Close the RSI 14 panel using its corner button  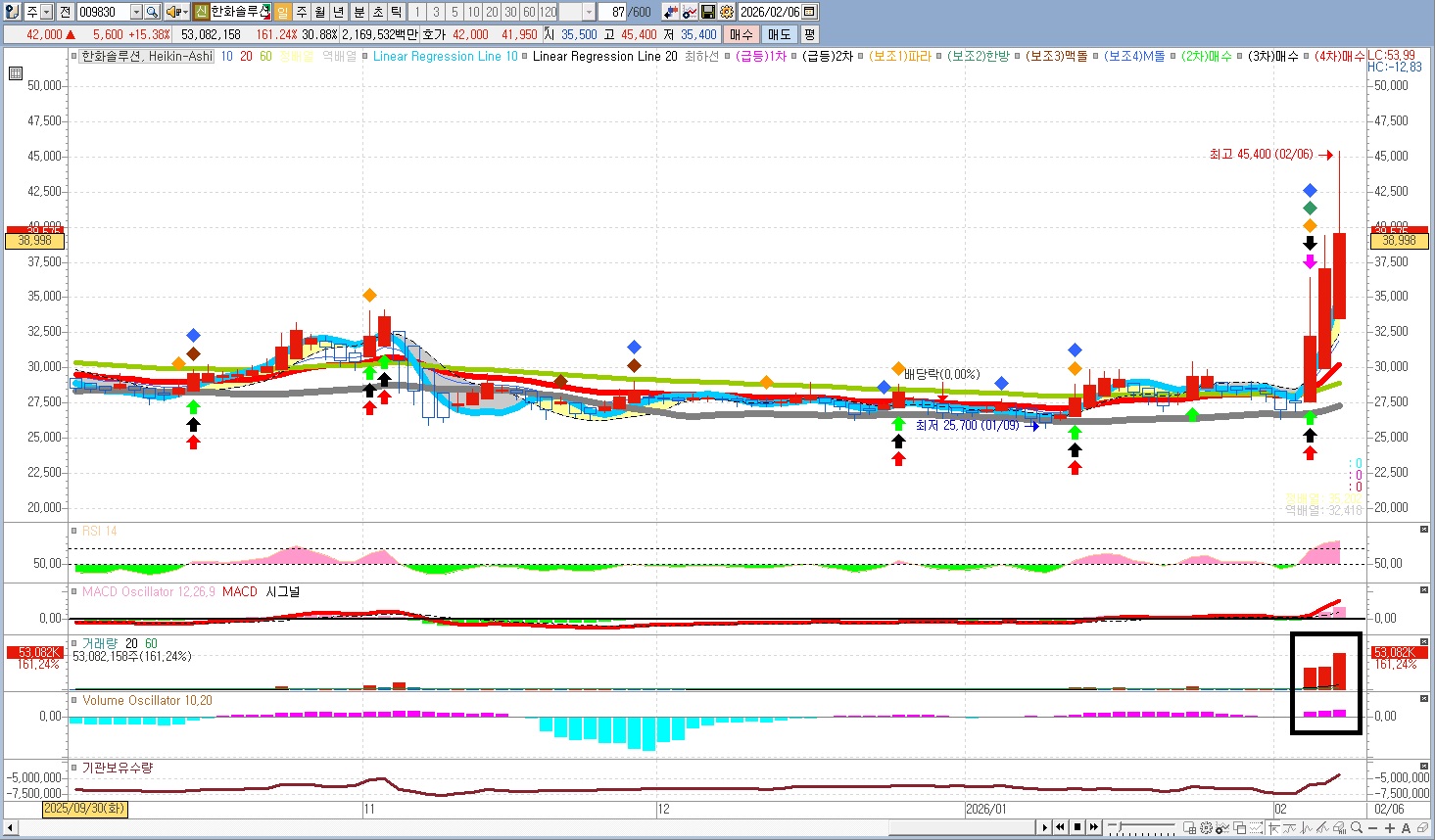pos(1424,530)
